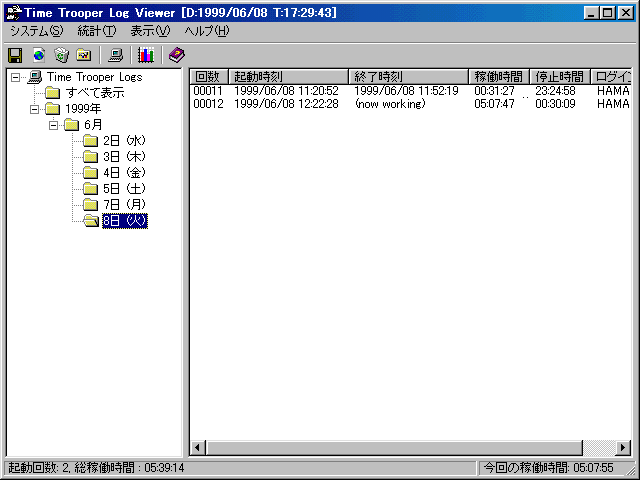The image size is (640, 480).
Task: Click the folder icon next to 1999年
Action: 52,109
